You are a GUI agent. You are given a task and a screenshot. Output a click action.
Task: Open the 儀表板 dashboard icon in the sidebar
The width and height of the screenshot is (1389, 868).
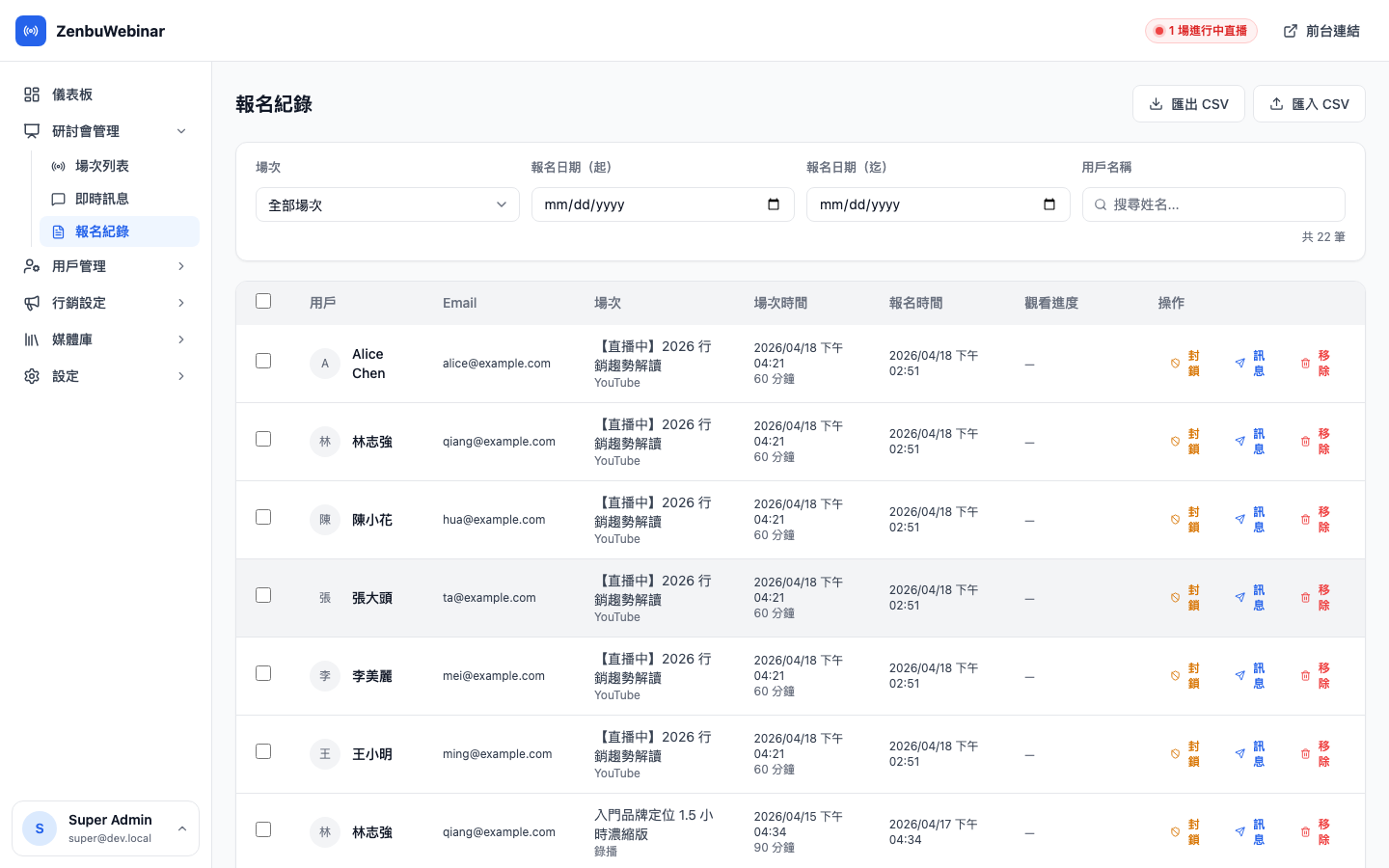[31, 94]
